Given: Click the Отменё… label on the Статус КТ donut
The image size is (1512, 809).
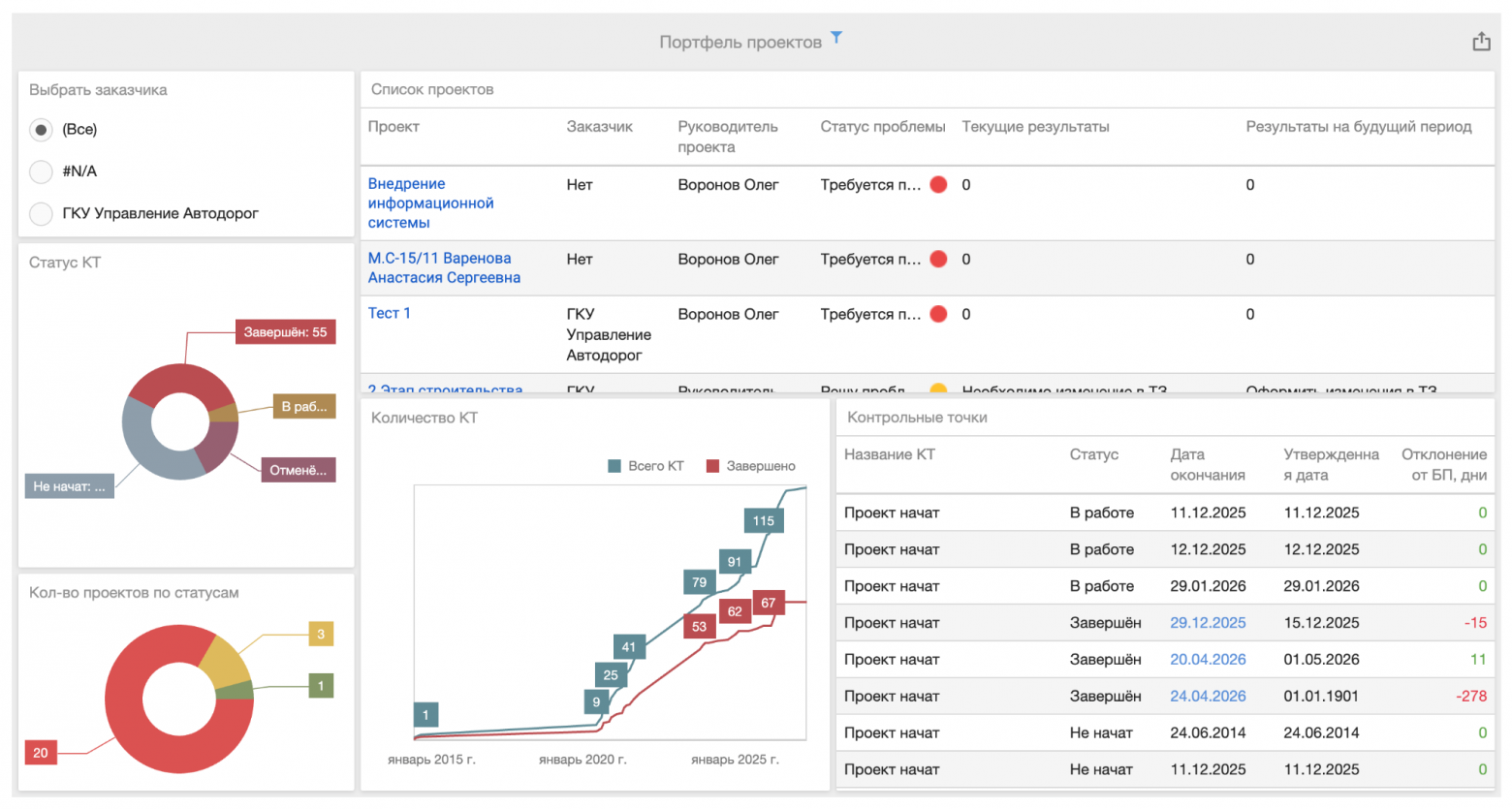Looking at the screenshot, I should [299, 470].
